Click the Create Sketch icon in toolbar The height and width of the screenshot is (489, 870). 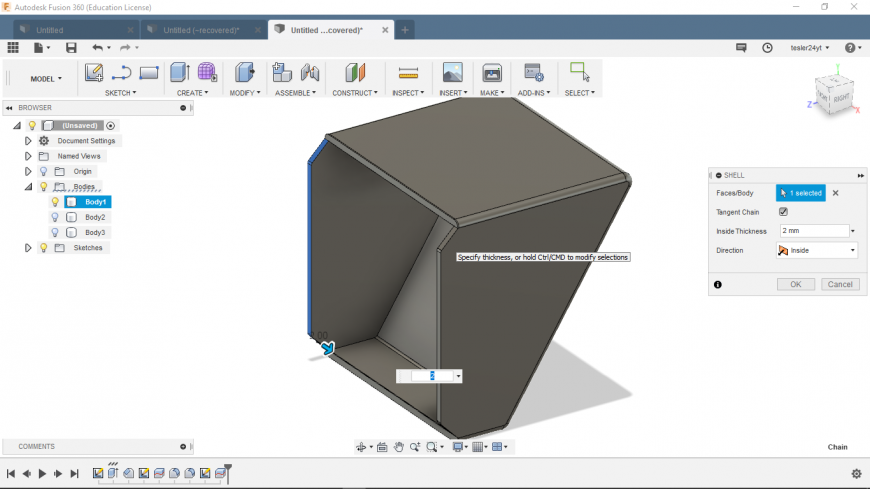click(x=94, y=73)
